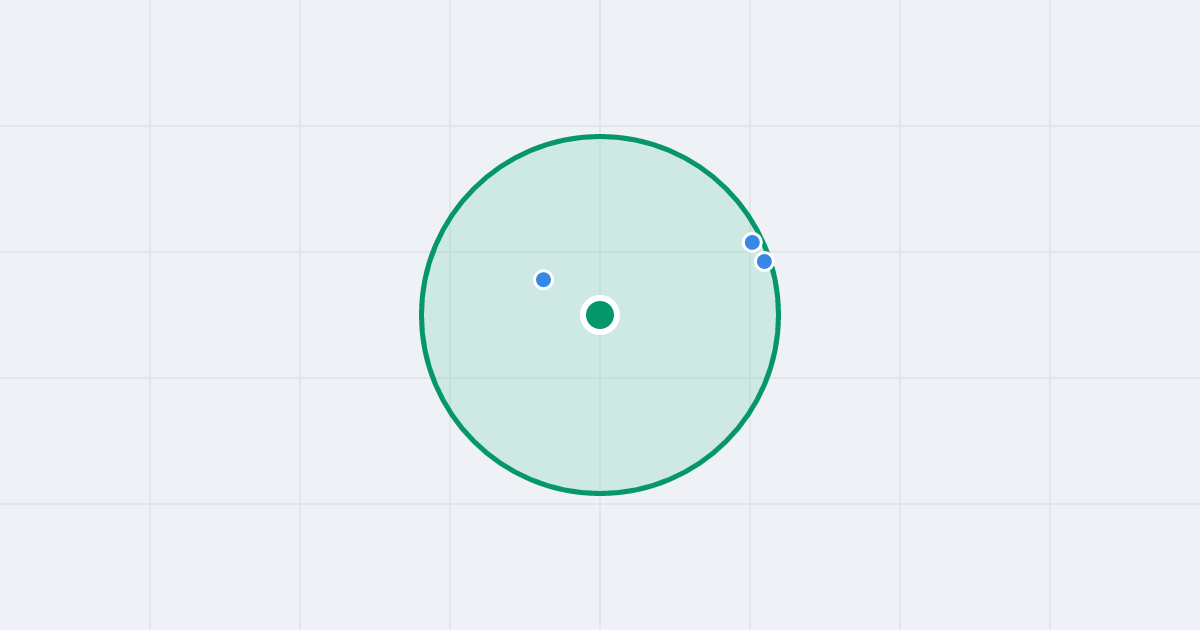Select the lower blue dot on circle's right edge
The height and width of the screenshot is (630, 1200).
[x=764, y=261]
